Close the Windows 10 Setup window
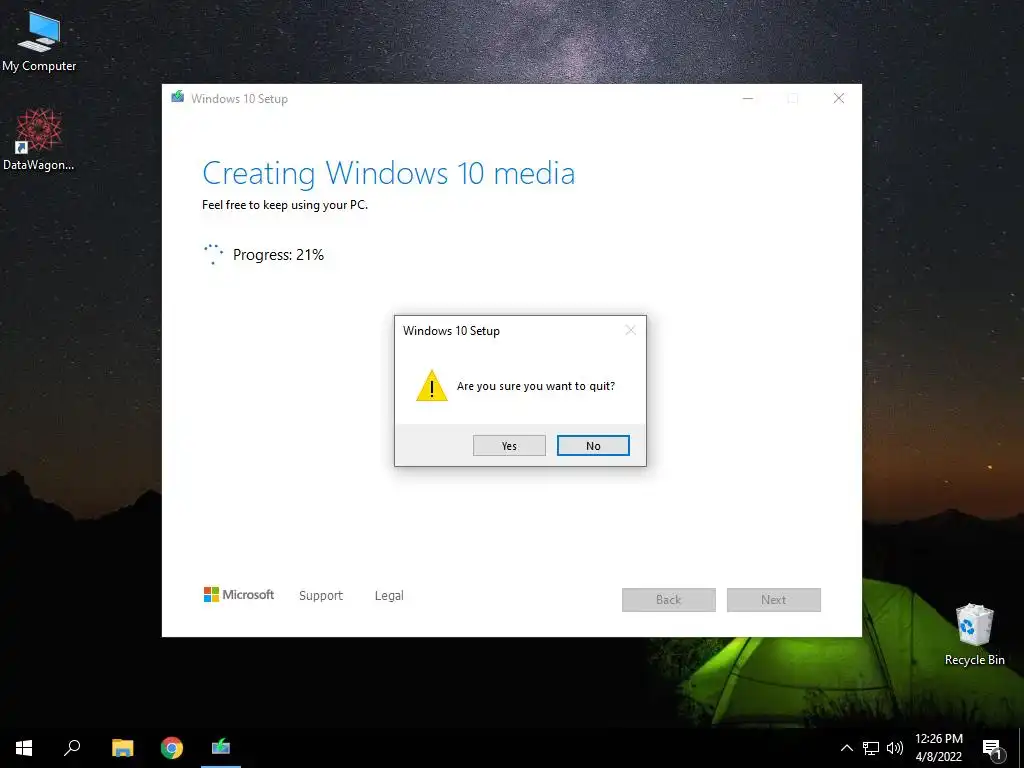The height and width of the screenshot is (768, 1024). [839, 99]
